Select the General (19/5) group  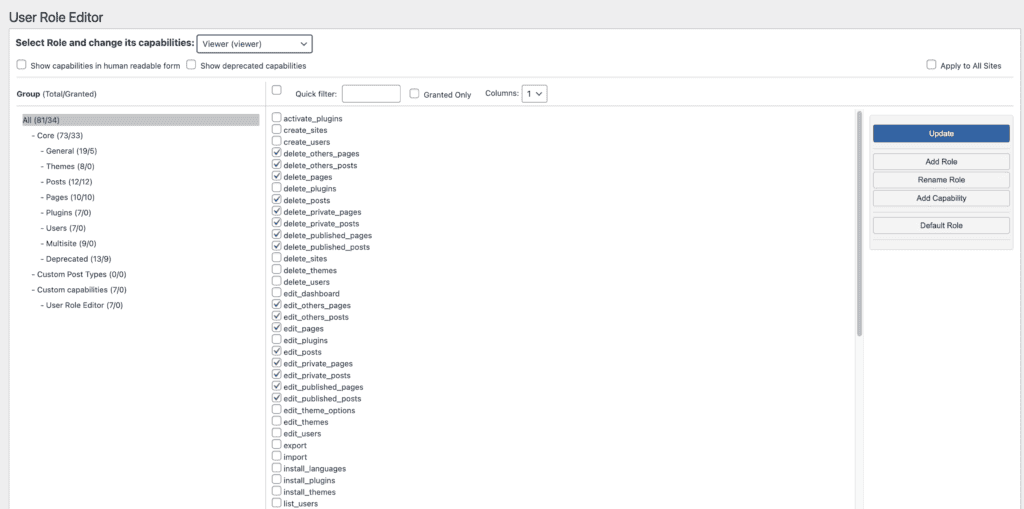coord(71,151)
